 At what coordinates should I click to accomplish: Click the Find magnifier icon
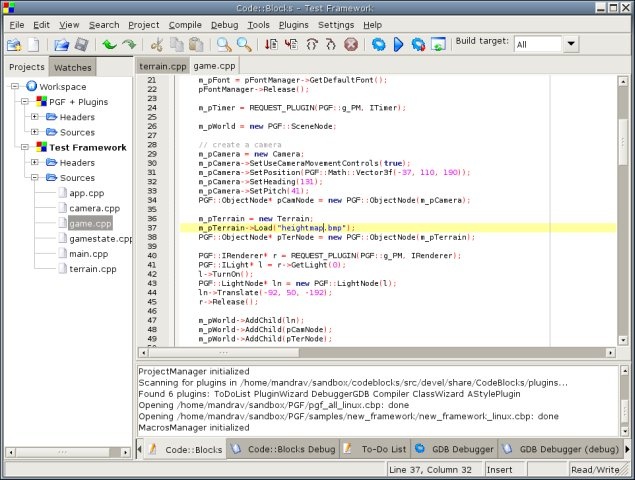(x=224, y=45)
